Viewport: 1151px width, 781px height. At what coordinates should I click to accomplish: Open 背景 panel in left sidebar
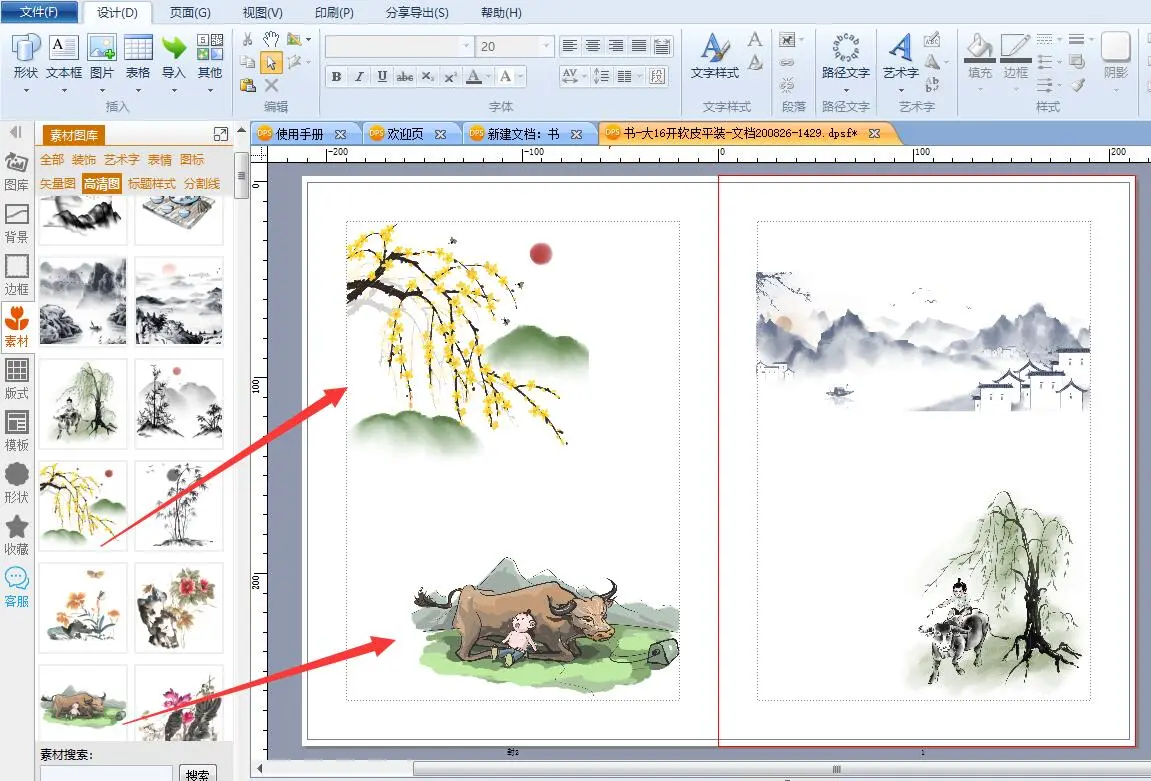[17, 222]
